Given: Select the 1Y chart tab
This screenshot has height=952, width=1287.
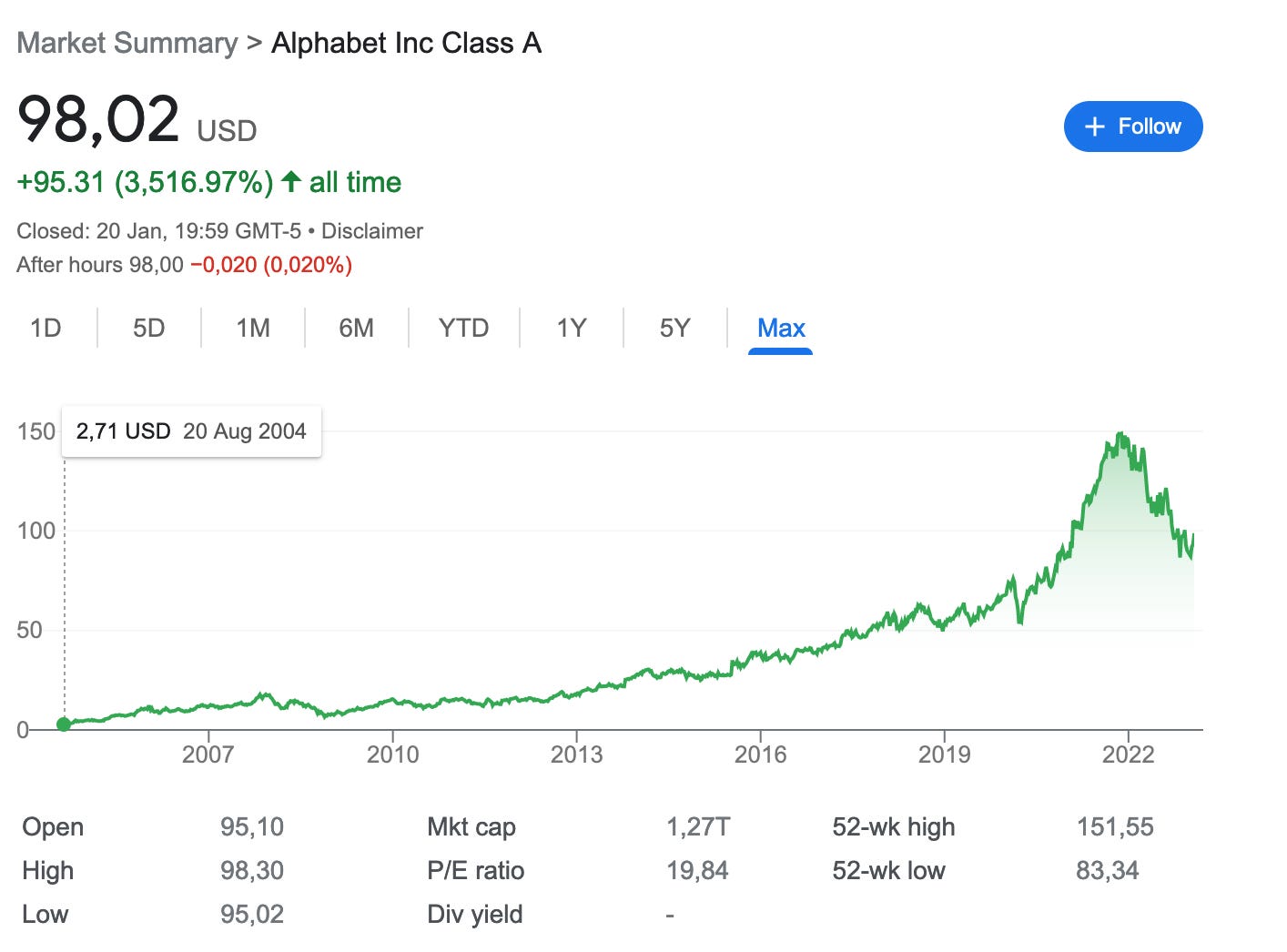Looking at the screenshot, I should (x=572, y=329).
